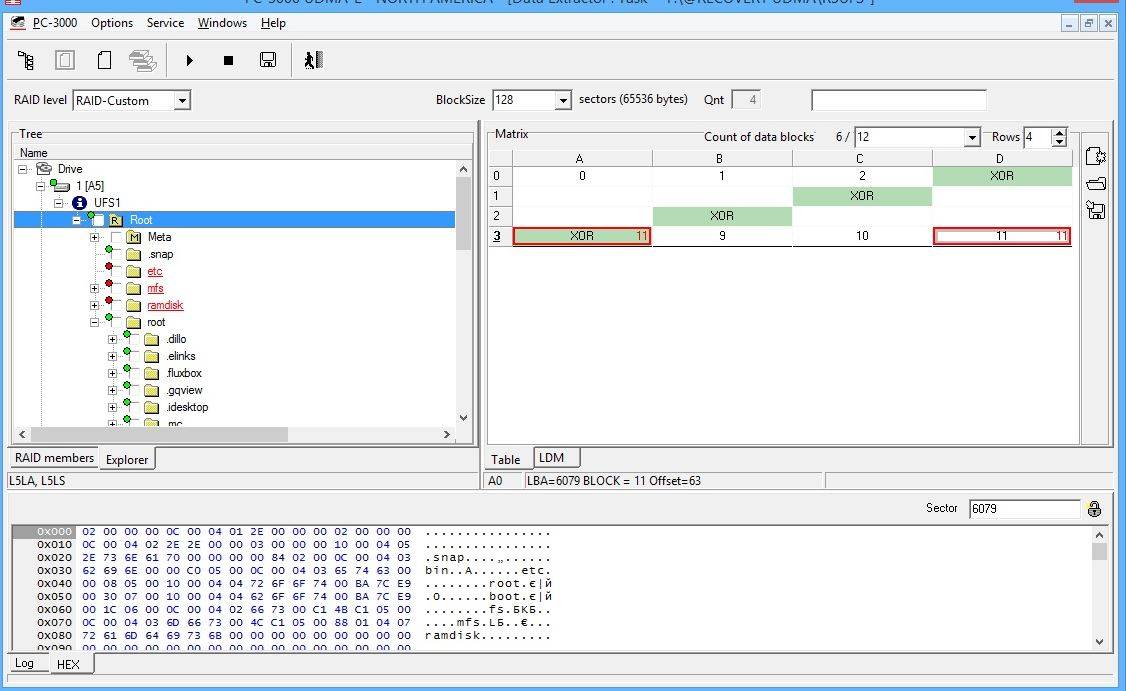The height and width of the screenshot is (691, 1126).
Task: Click the tree structure toolbar icon
Action: [26, 60]
